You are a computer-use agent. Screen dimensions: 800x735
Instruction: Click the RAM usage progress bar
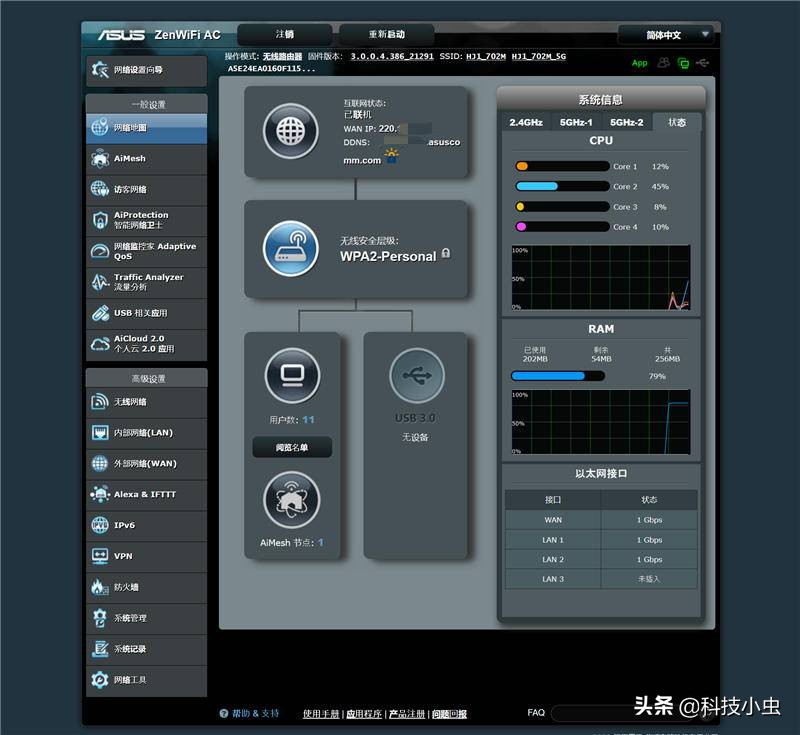(558, 376)
